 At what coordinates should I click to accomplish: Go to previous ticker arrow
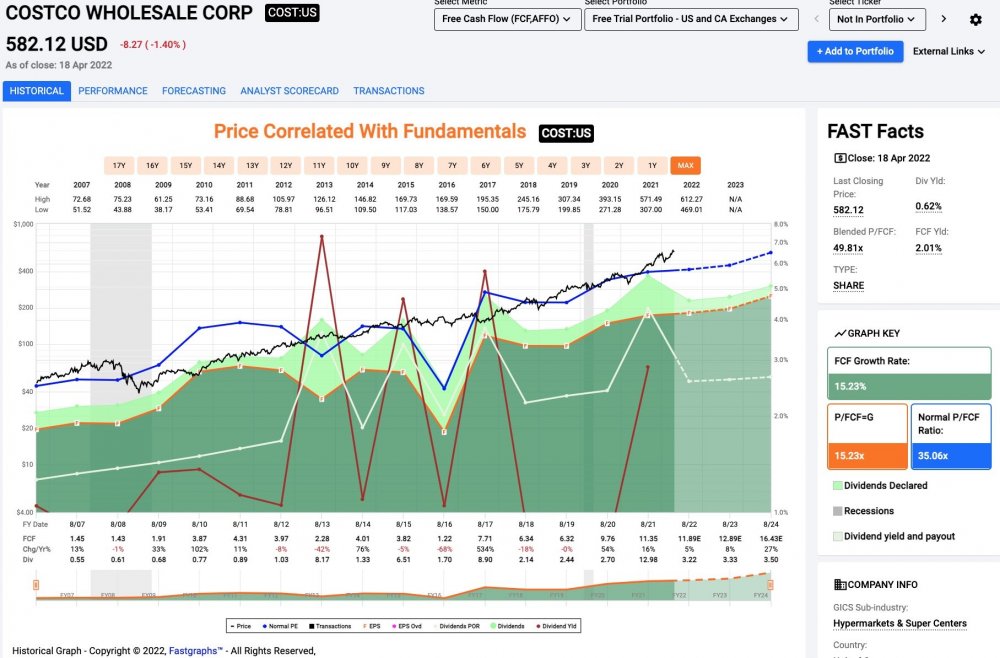pos(815,19)
